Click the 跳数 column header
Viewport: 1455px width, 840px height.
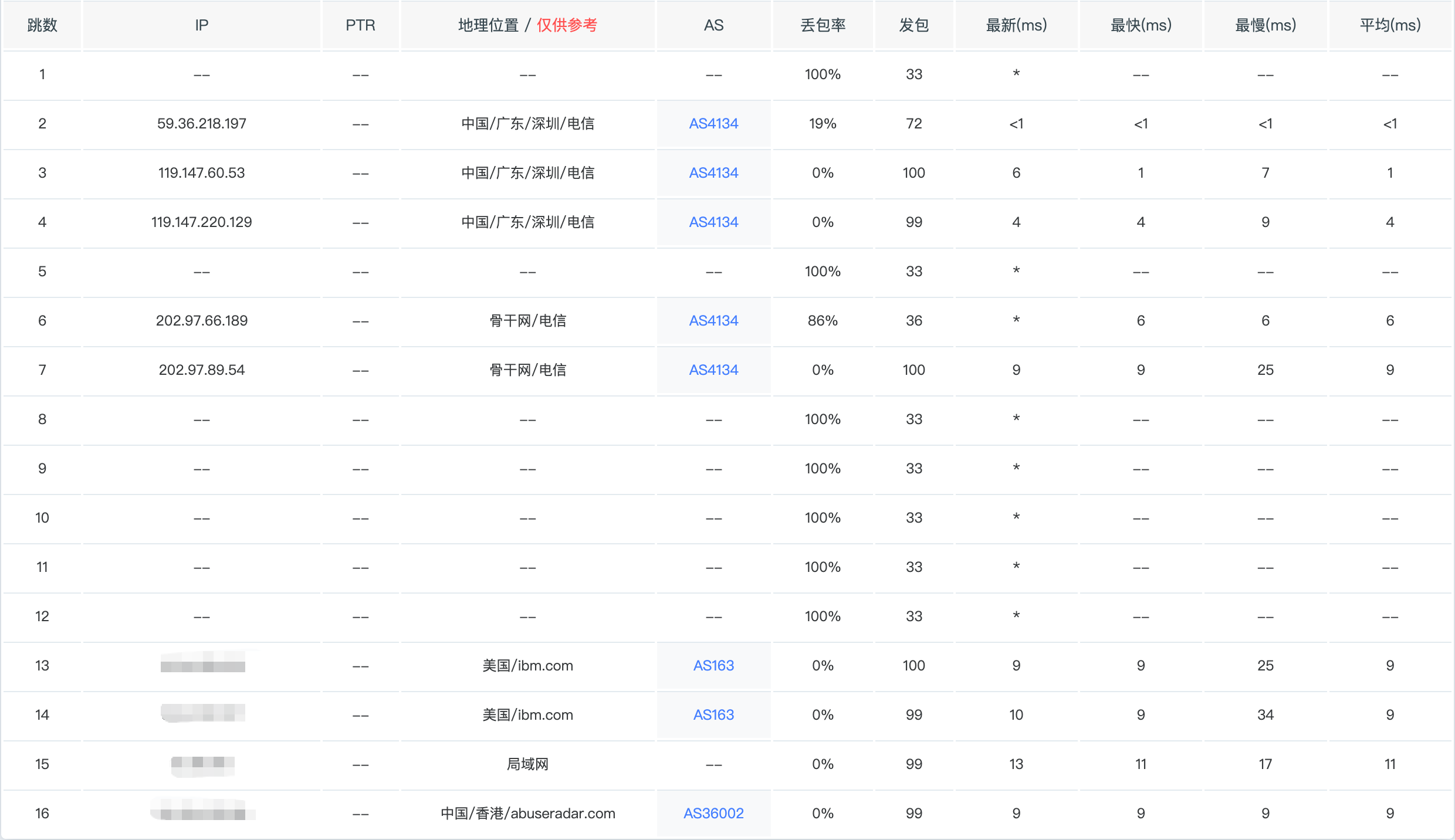tap(42, 25)
